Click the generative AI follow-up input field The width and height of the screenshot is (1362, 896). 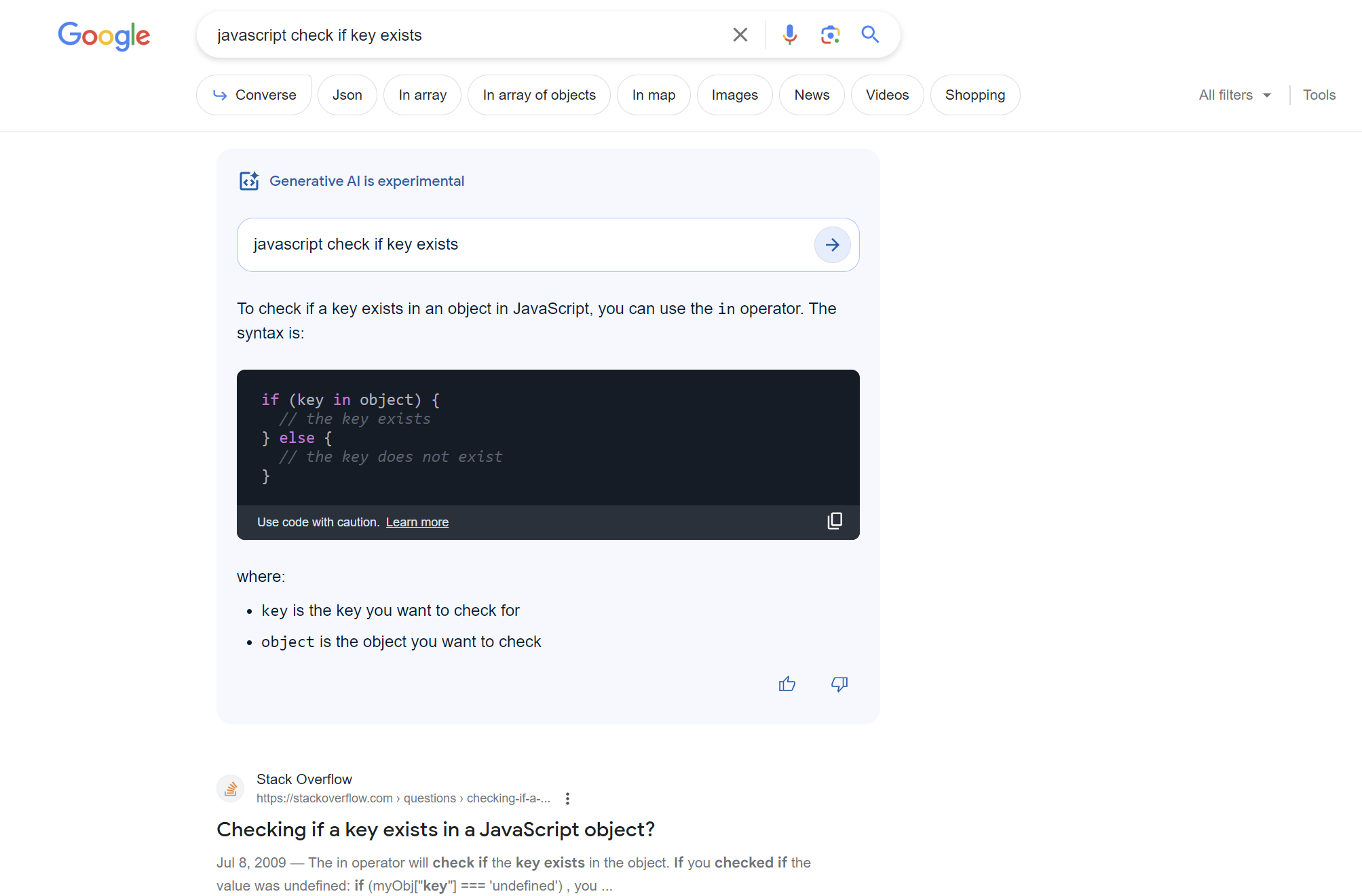tap(523, 245)
